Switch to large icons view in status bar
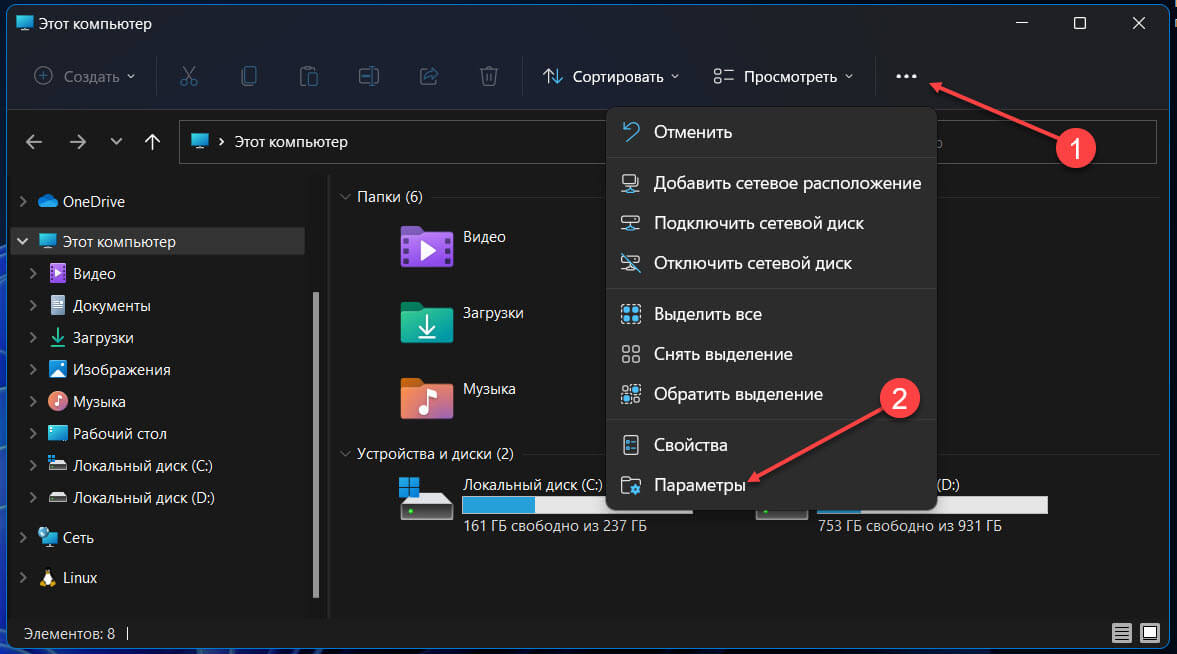Screen dimensions: 1177x654 coord(1150,633)
